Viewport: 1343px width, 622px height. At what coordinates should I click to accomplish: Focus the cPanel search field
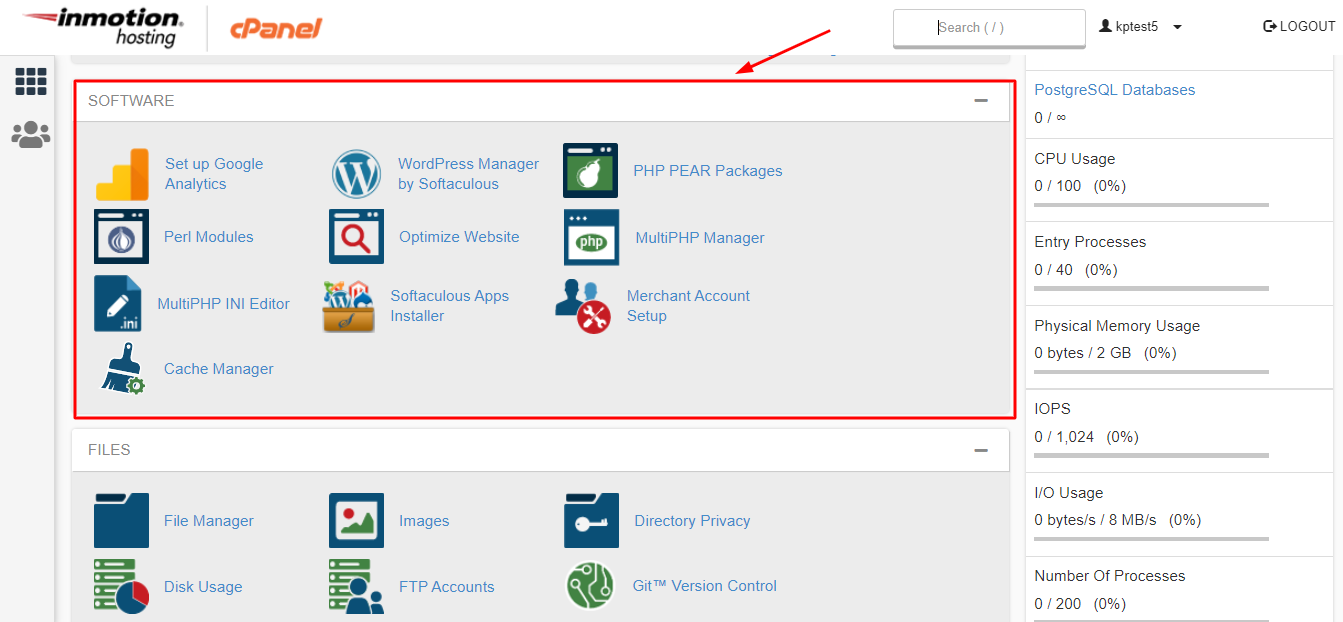tap(989, 28)
